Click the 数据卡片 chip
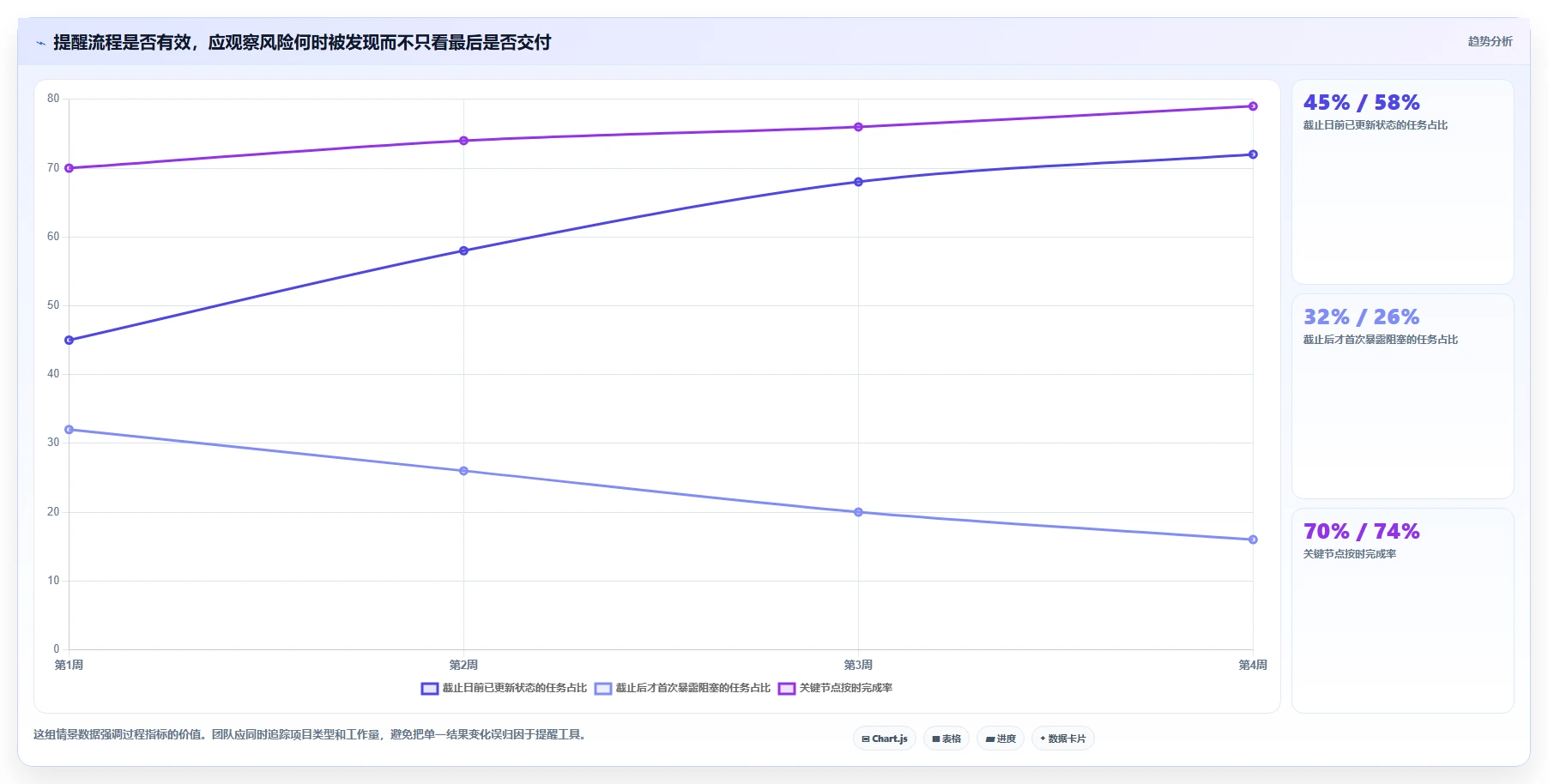 point(1063,739)
